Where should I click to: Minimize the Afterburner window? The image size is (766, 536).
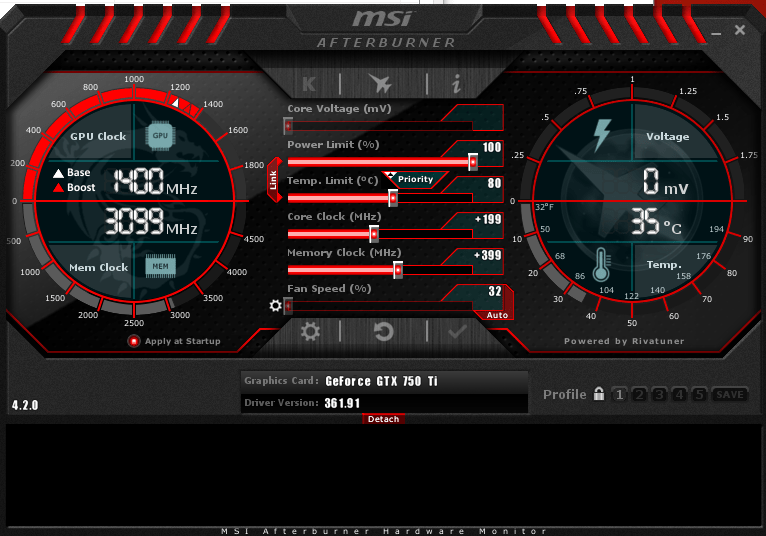click(716, 33)
